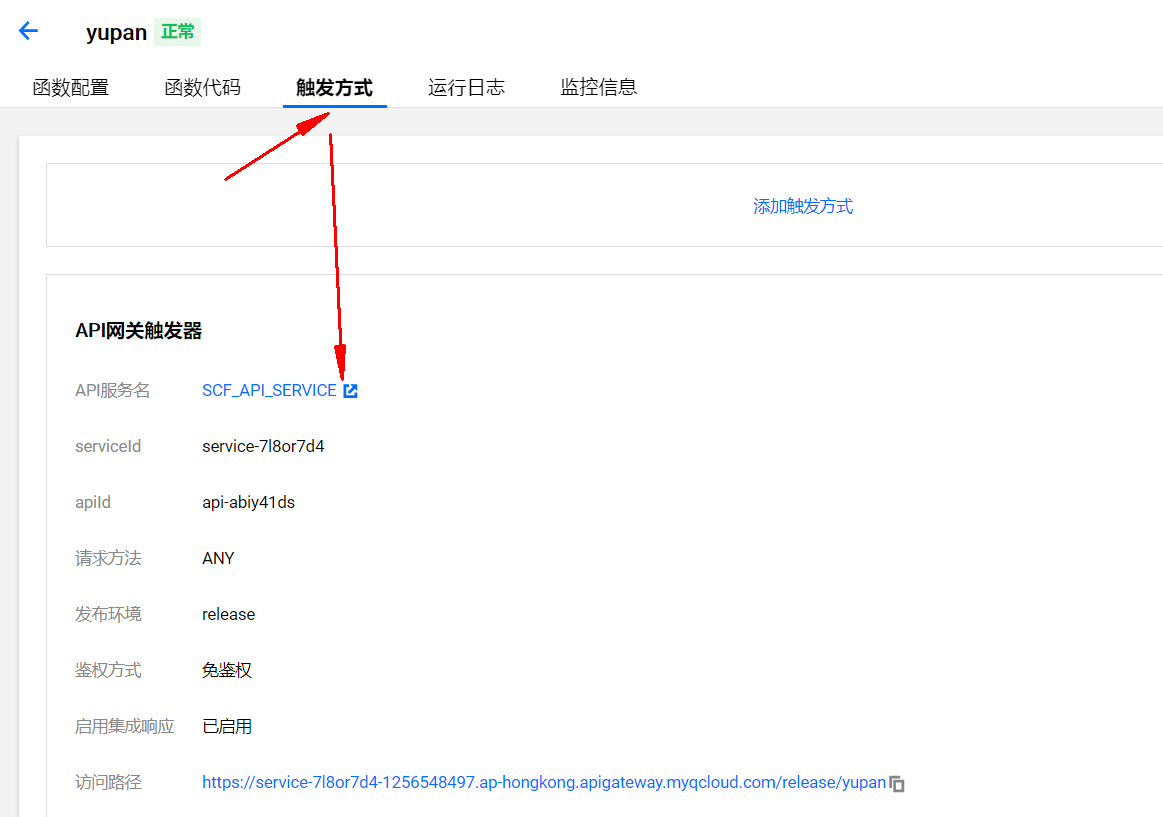Open the apigateway access path URL
This screenshot has width=1163, height=817.
point(543,783)
